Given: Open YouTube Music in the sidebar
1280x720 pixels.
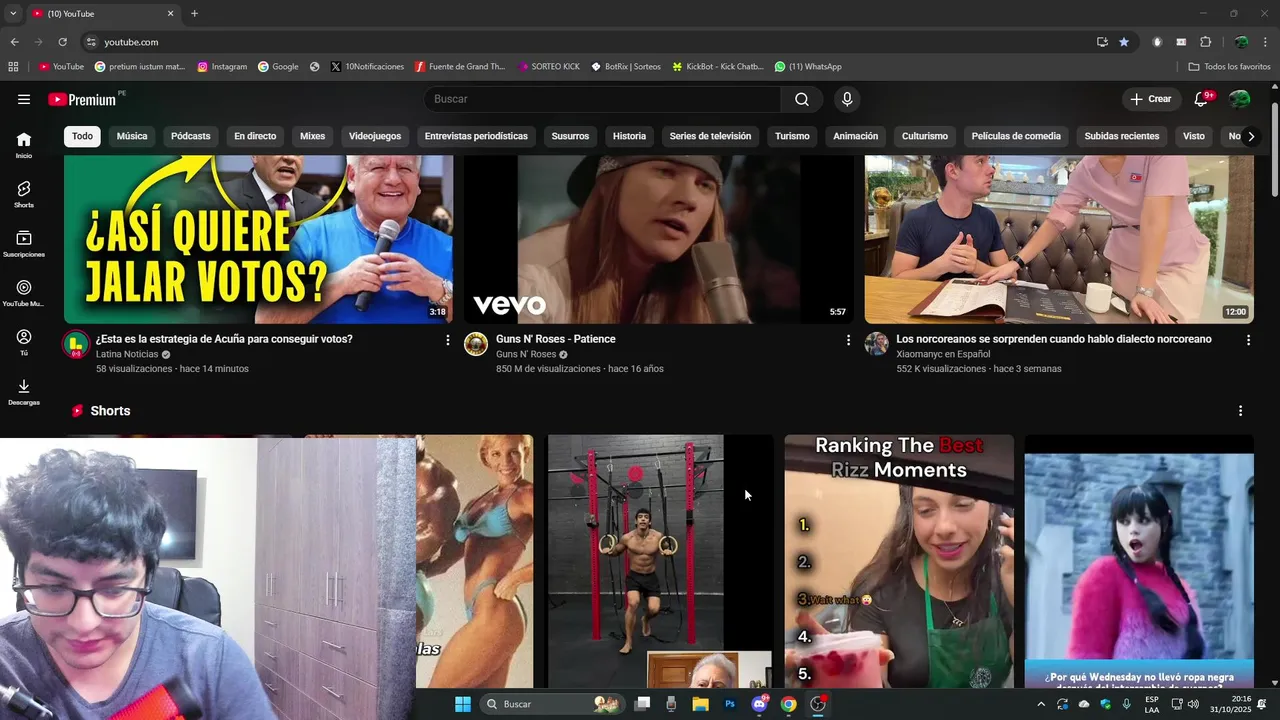Looking at the screenshot, I should pos(24,293).
